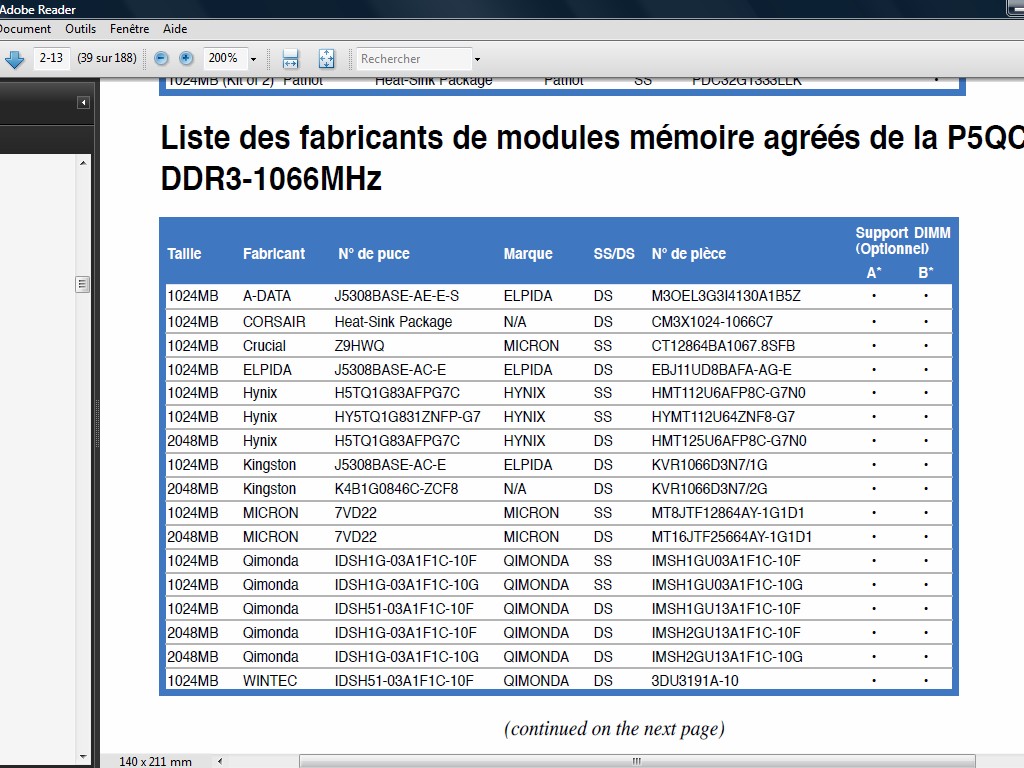1024x768 pixels.
Task: Click the left panel vertical scrollbar thumb
Action: coord(83,284)
